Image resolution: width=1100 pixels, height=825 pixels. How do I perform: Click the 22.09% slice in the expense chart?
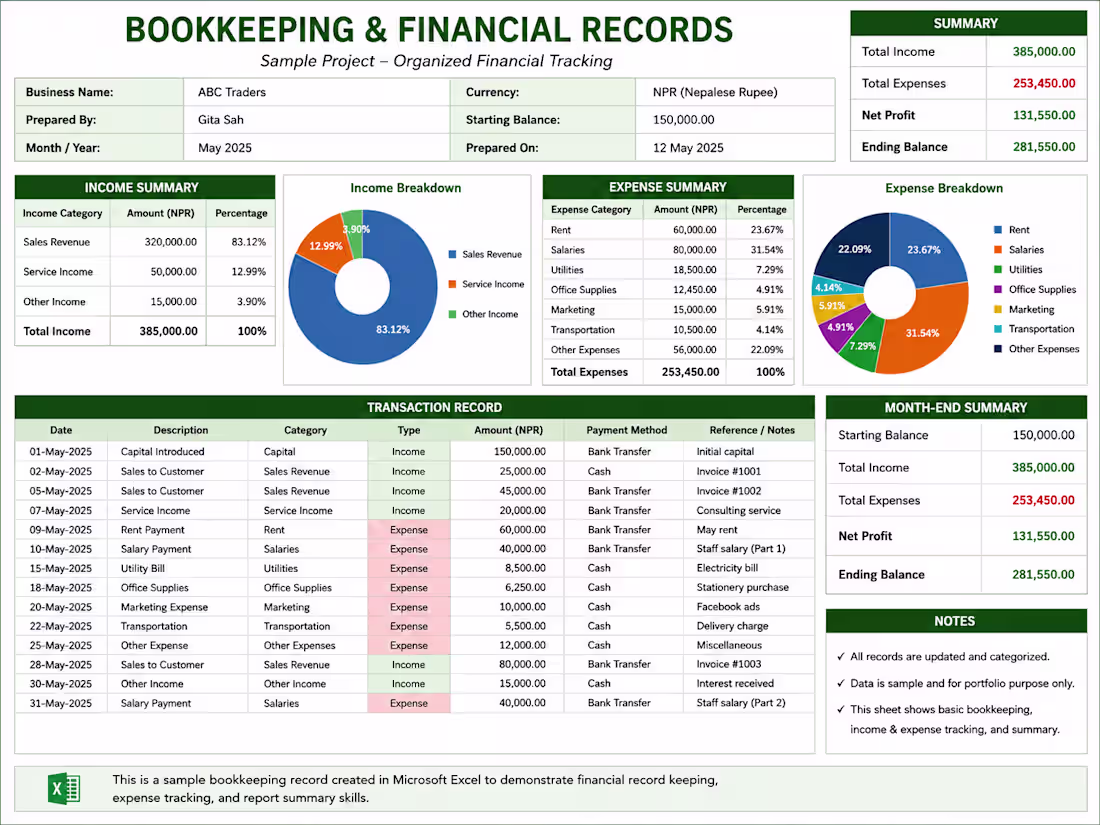click(854, 249)
